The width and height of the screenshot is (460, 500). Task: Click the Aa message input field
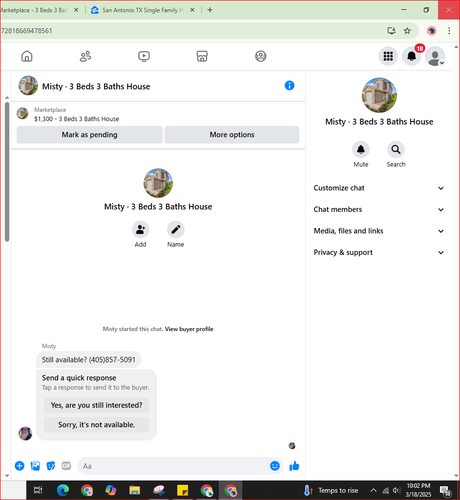coord(173,466)
